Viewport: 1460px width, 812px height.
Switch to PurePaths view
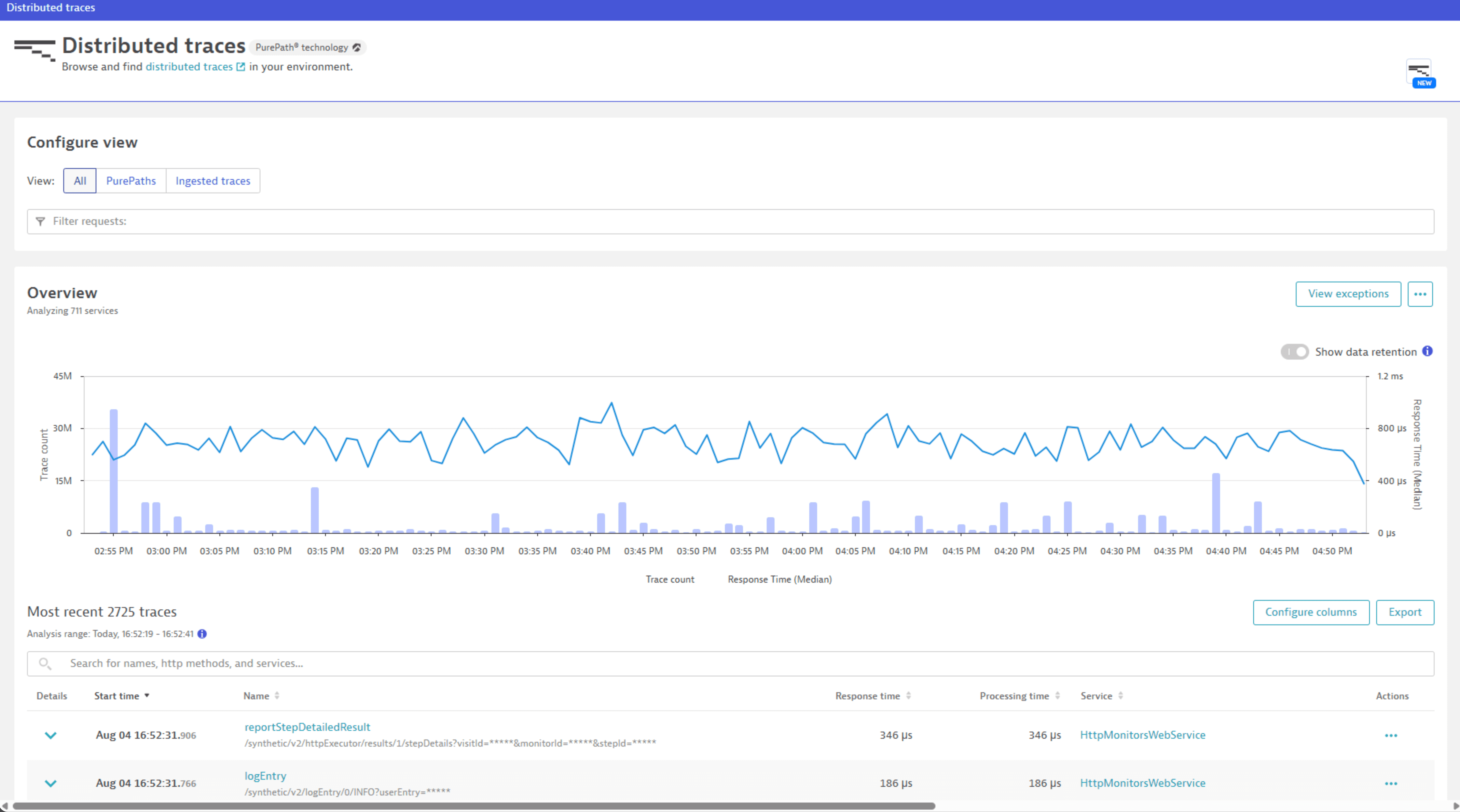pos(131,181)
